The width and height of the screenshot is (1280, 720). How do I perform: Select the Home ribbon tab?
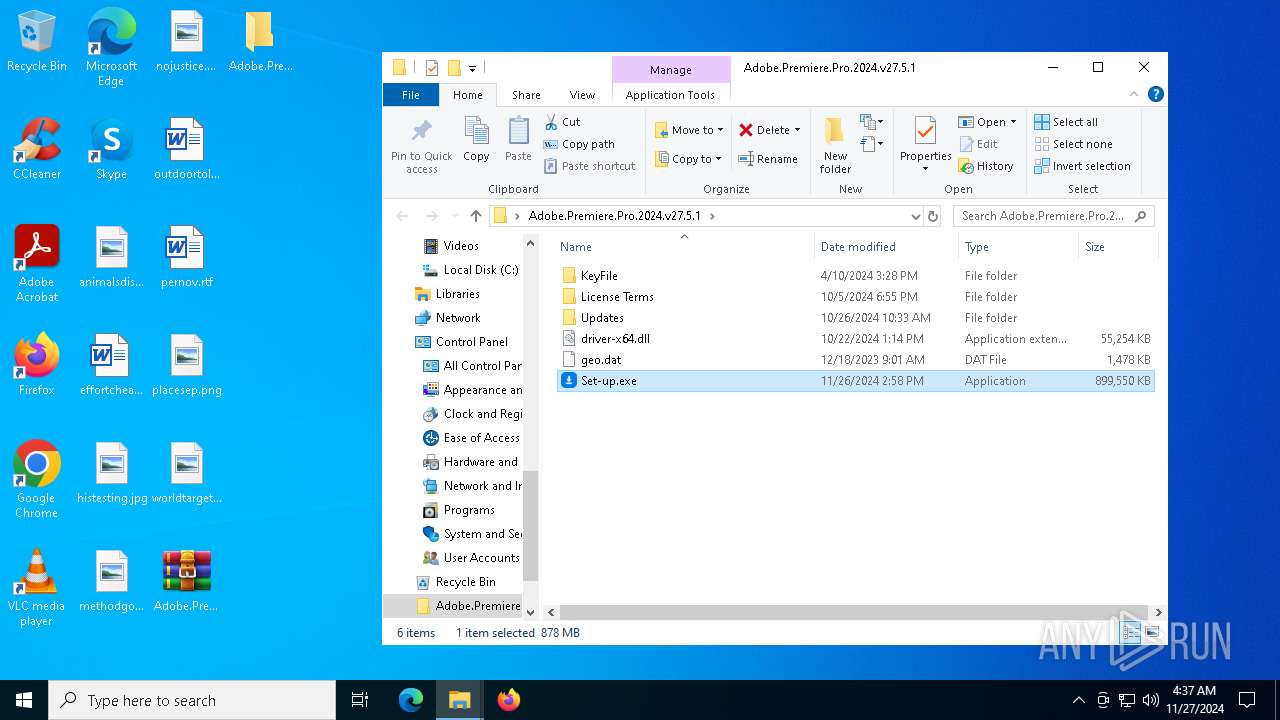coord(468,95)
